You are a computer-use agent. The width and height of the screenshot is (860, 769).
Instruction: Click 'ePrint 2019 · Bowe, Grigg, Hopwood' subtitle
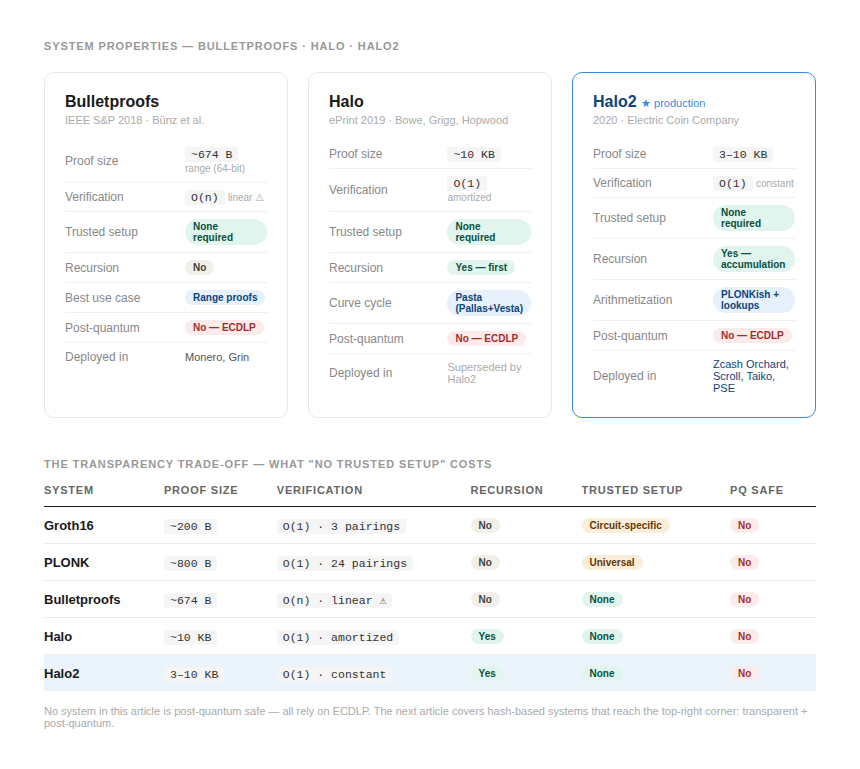tap(418, 120)
